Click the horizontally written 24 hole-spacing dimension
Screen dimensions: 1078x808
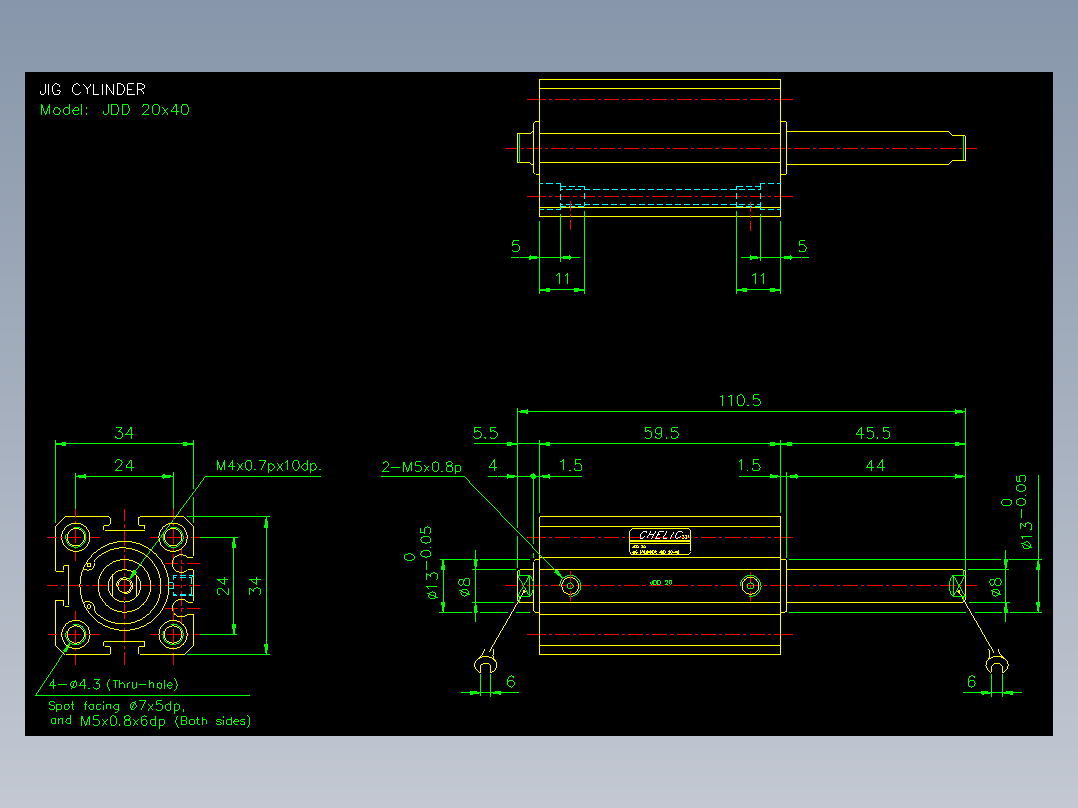pyautogui.click(x=124, y=466)
